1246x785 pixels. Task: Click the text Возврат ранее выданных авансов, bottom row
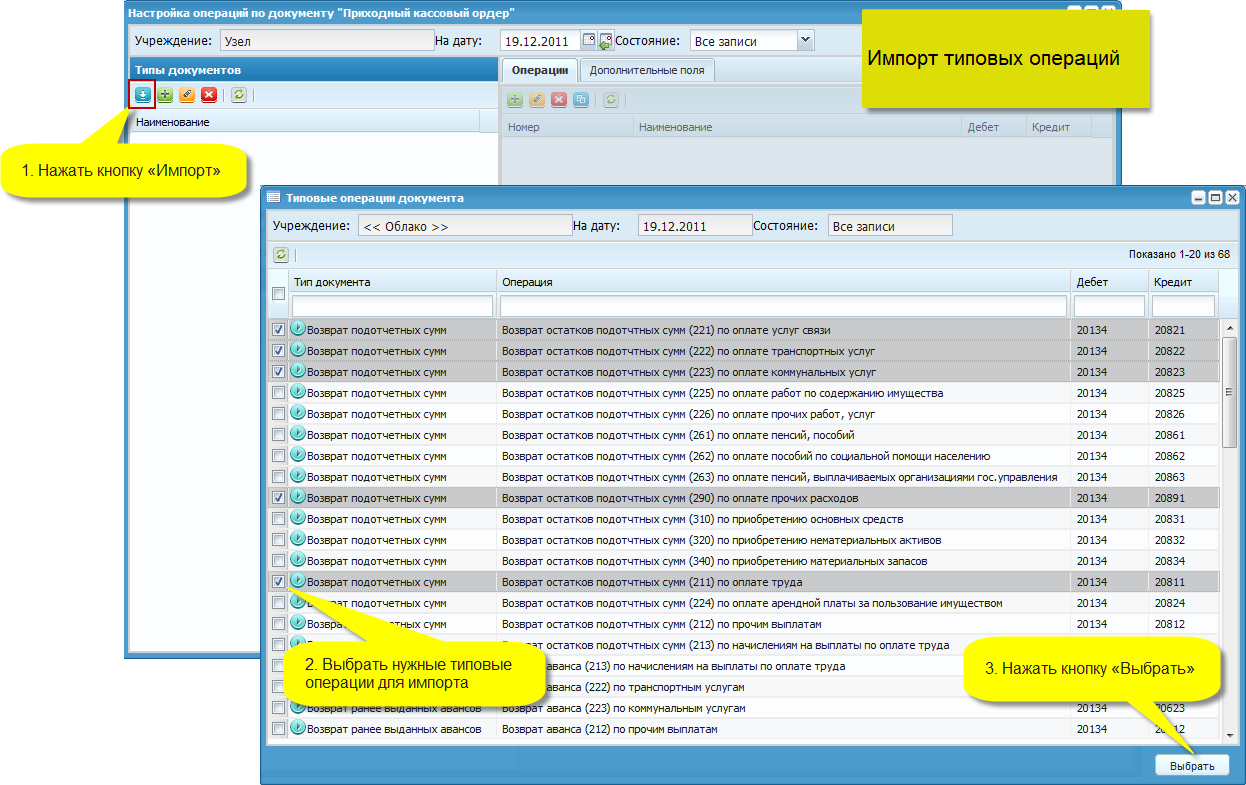(394, 729)
